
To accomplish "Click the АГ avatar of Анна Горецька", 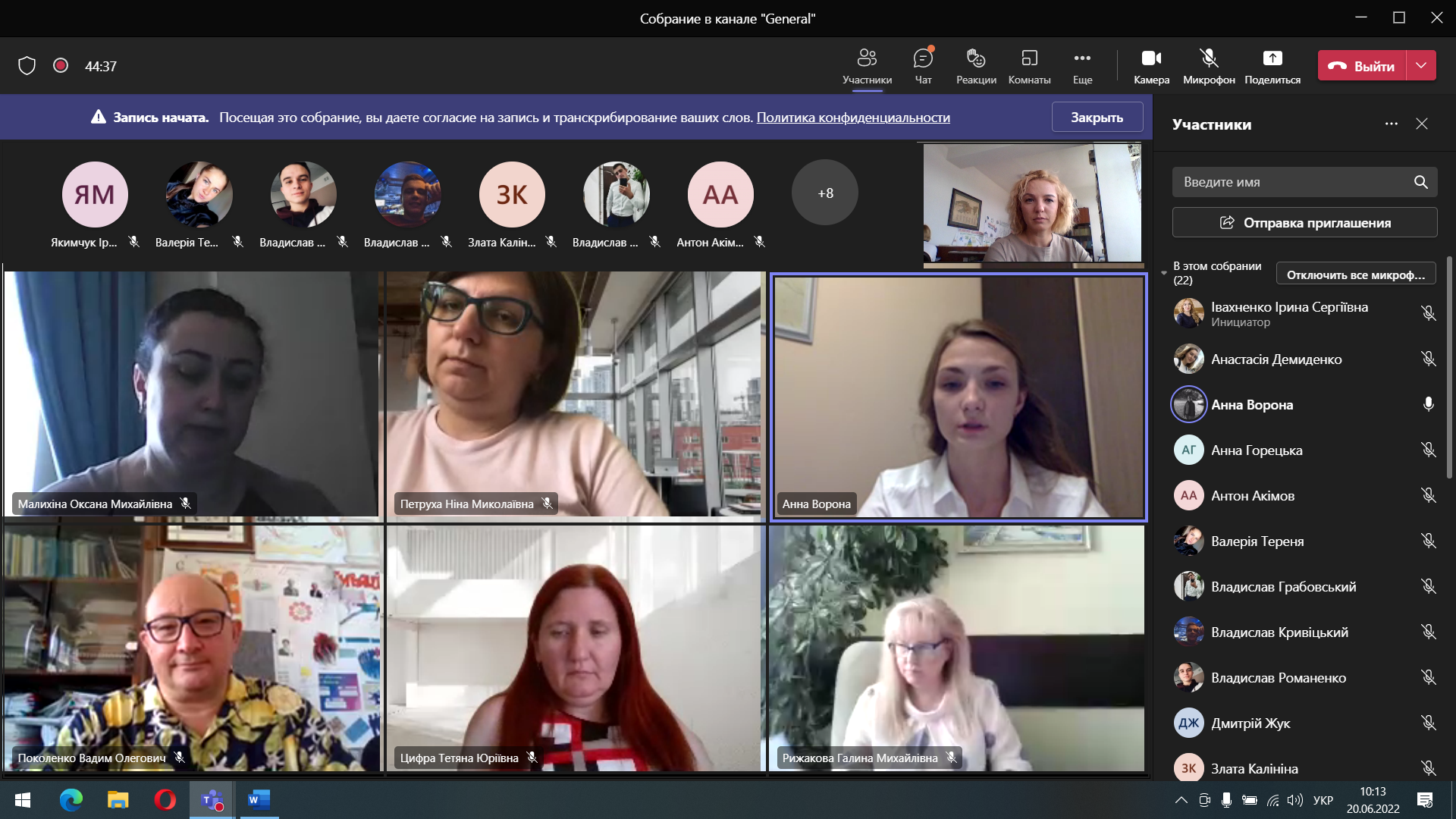I will 1188,450.
